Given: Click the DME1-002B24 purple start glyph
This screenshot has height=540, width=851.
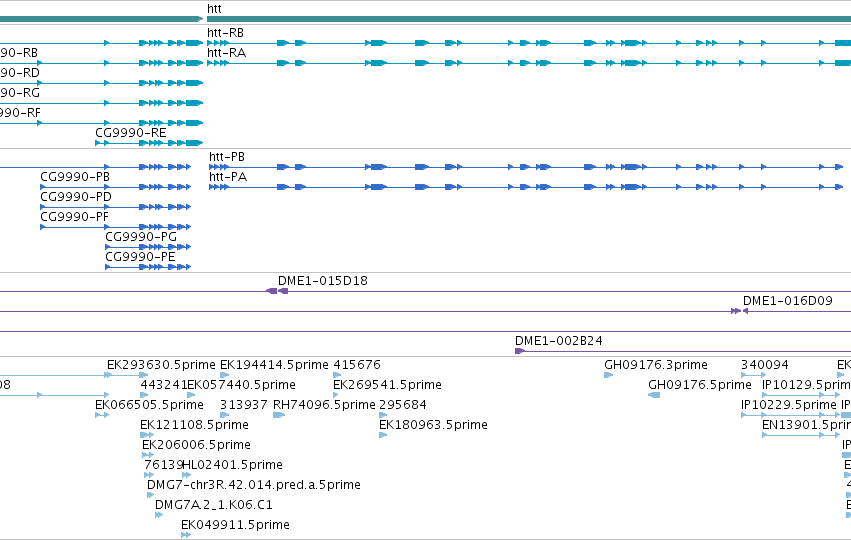Looking at the screenshot, I should pyautogui.click(x=519, y=351).
